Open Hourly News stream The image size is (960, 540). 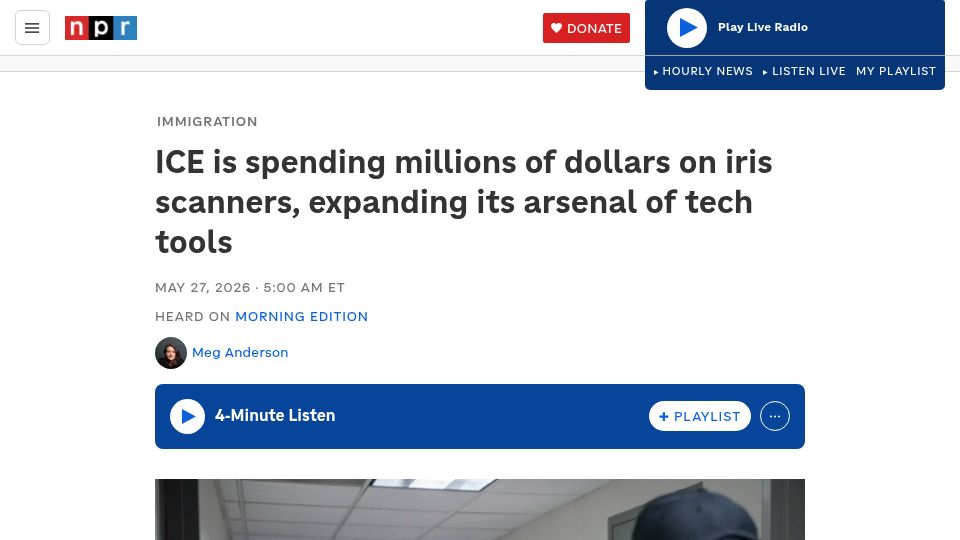click(703, 71)
